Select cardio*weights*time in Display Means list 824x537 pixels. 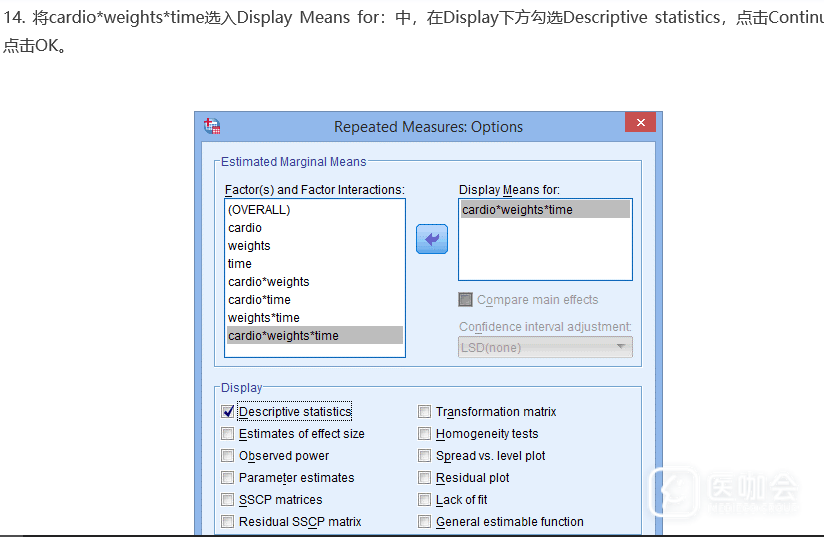(x=517, y=210)
